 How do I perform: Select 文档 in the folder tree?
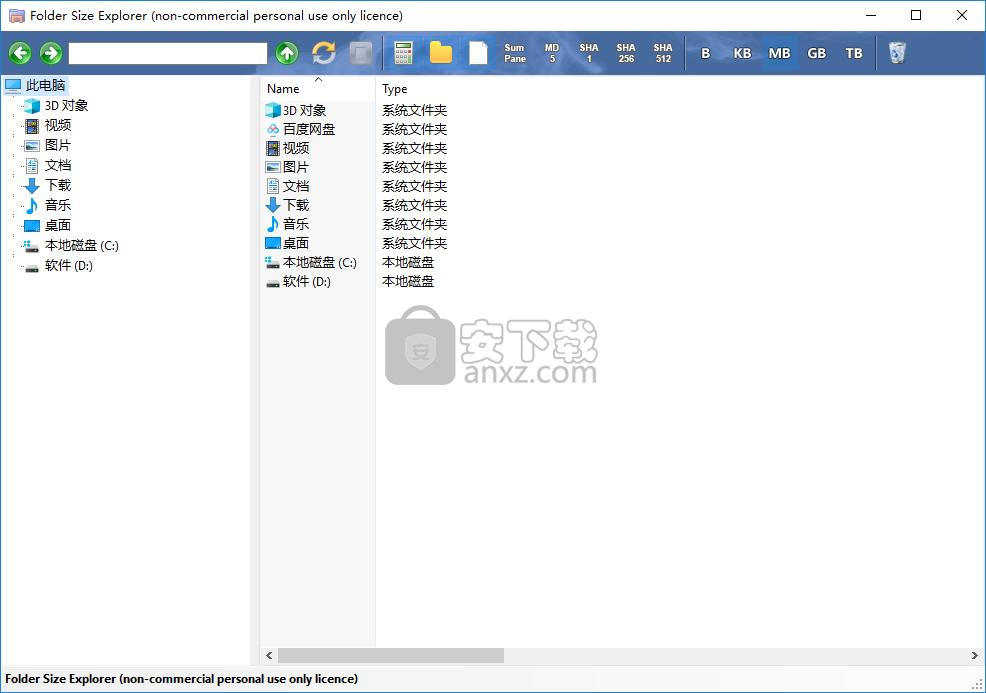click(x=58, y=165)
